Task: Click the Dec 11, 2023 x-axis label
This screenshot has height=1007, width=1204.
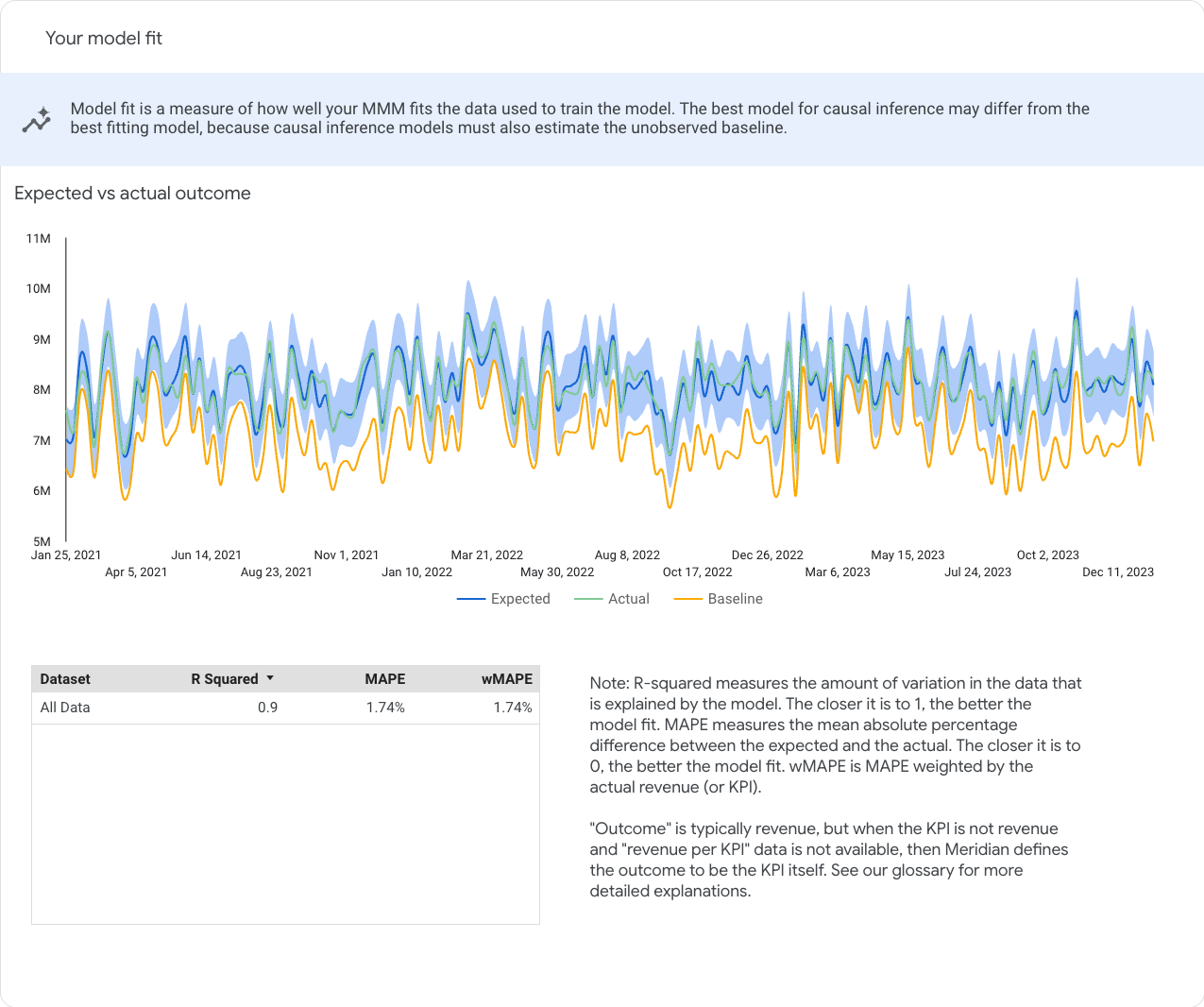Action: pyautogui.click(x=1117, y=572)
